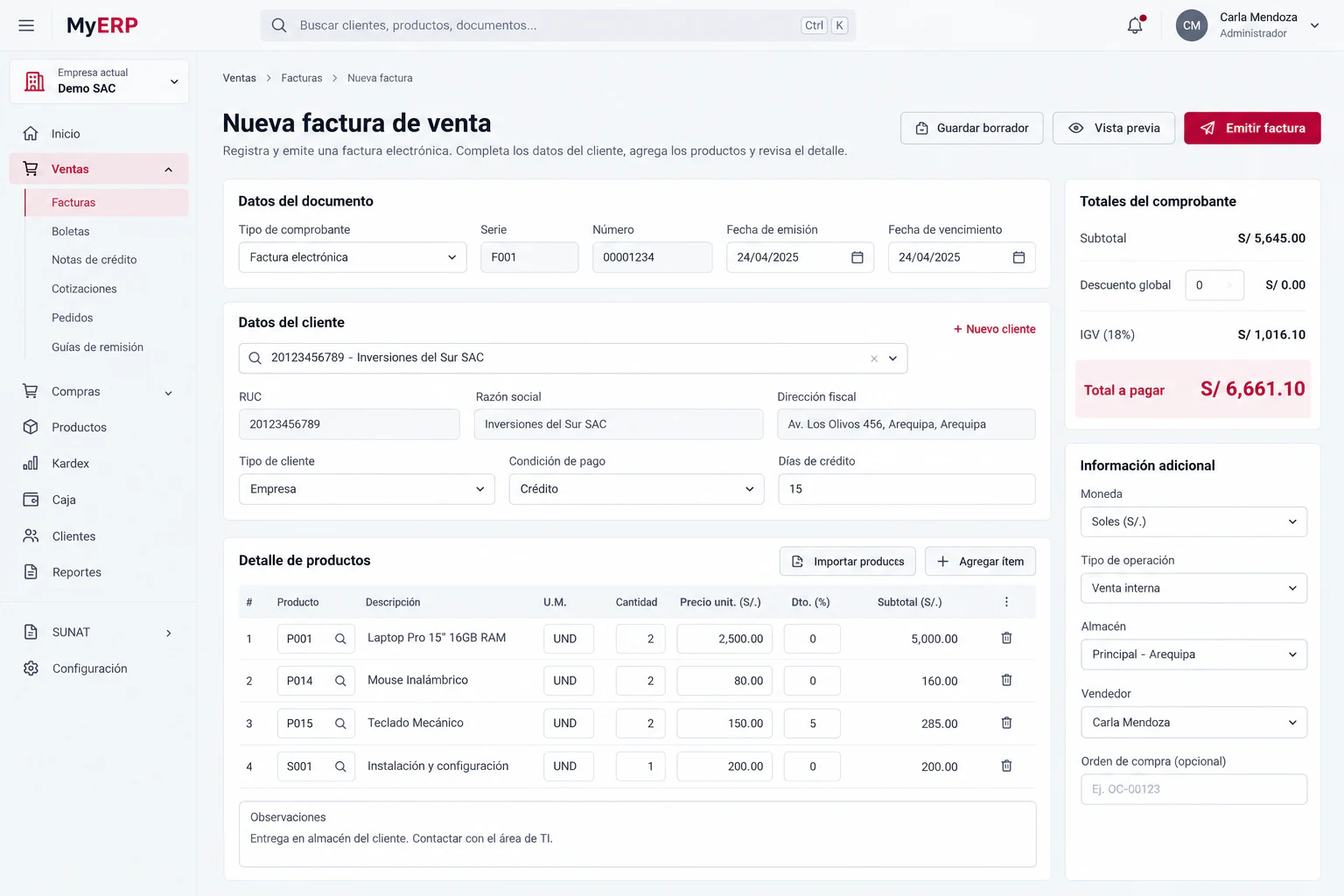Image resolution: width=1344 pixels, height=896 pixels.
Task: Open the Moneda currency dropdown
Action: pos(1193,521)
